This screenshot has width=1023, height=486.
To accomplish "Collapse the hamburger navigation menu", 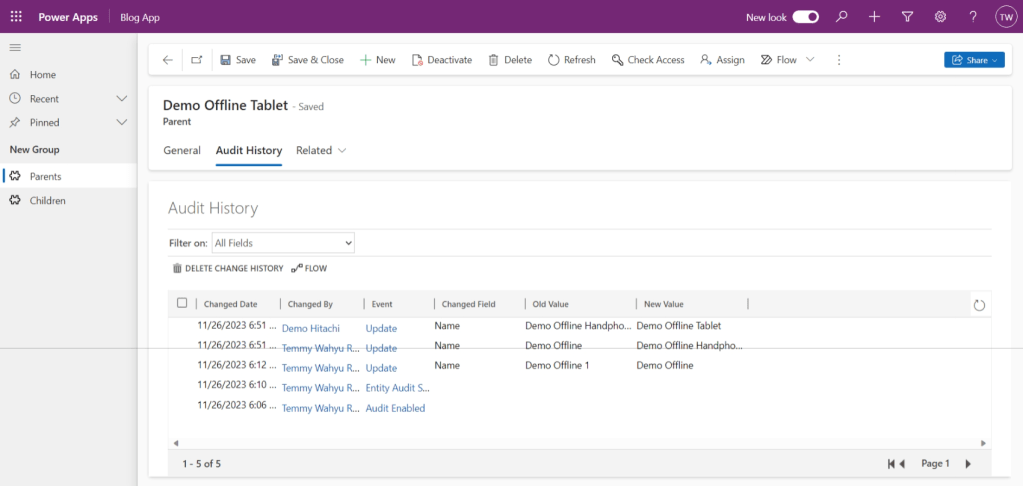I will [x=15, y=48].
